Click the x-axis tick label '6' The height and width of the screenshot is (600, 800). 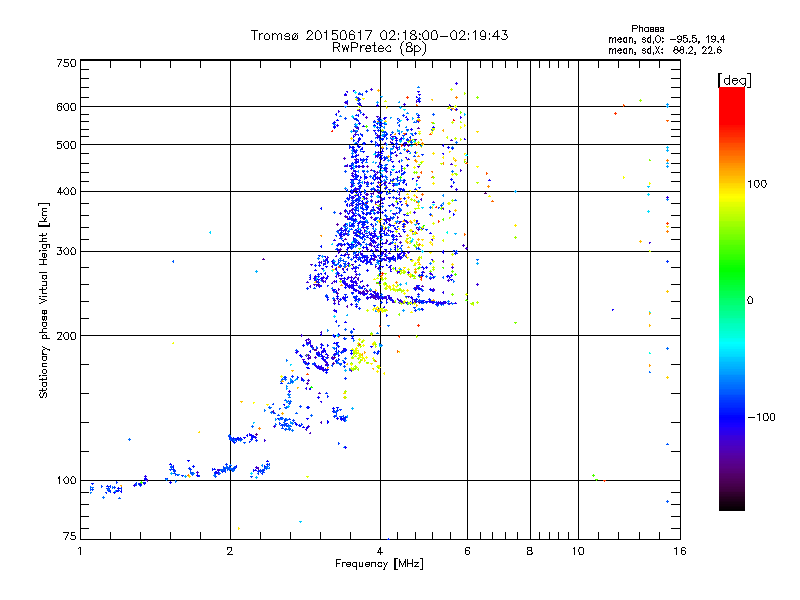coord(467,551)
